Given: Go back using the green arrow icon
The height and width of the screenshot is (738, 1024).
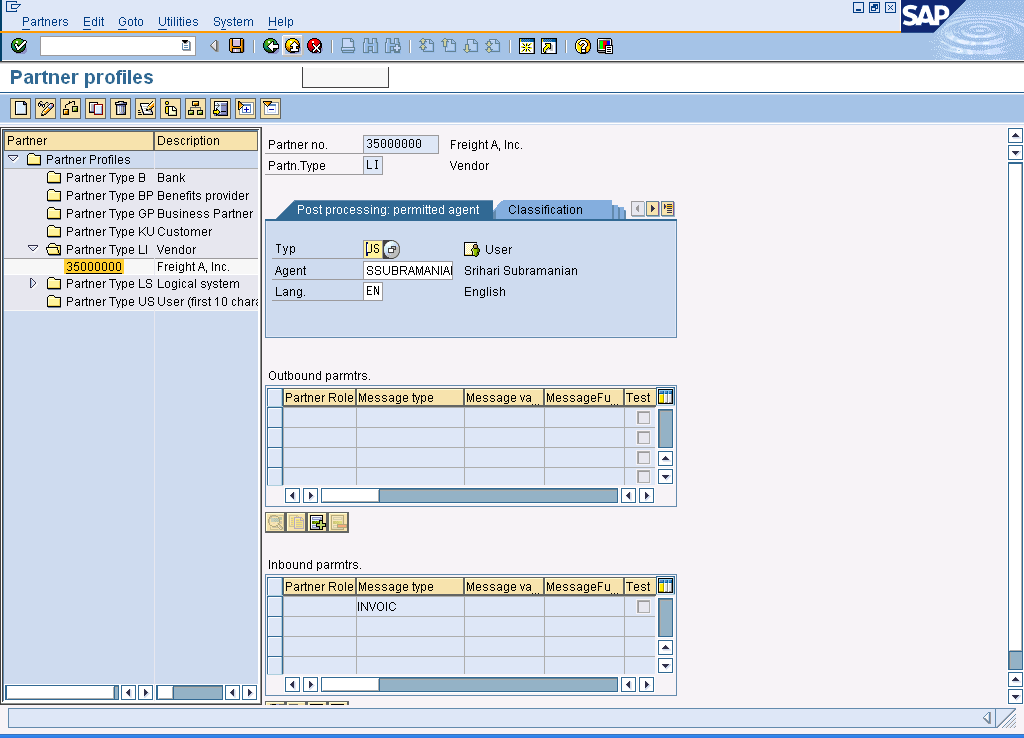Looking at the screenshot, I should pos(270,46).
